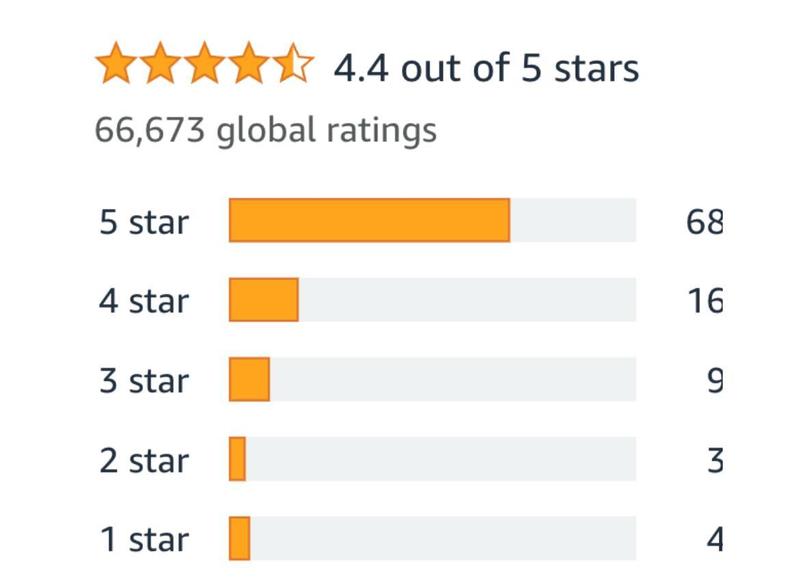This screenshot has width=800, height=585.
Task: Open the 4 star reviews link
Action: (x=144, y=301)
